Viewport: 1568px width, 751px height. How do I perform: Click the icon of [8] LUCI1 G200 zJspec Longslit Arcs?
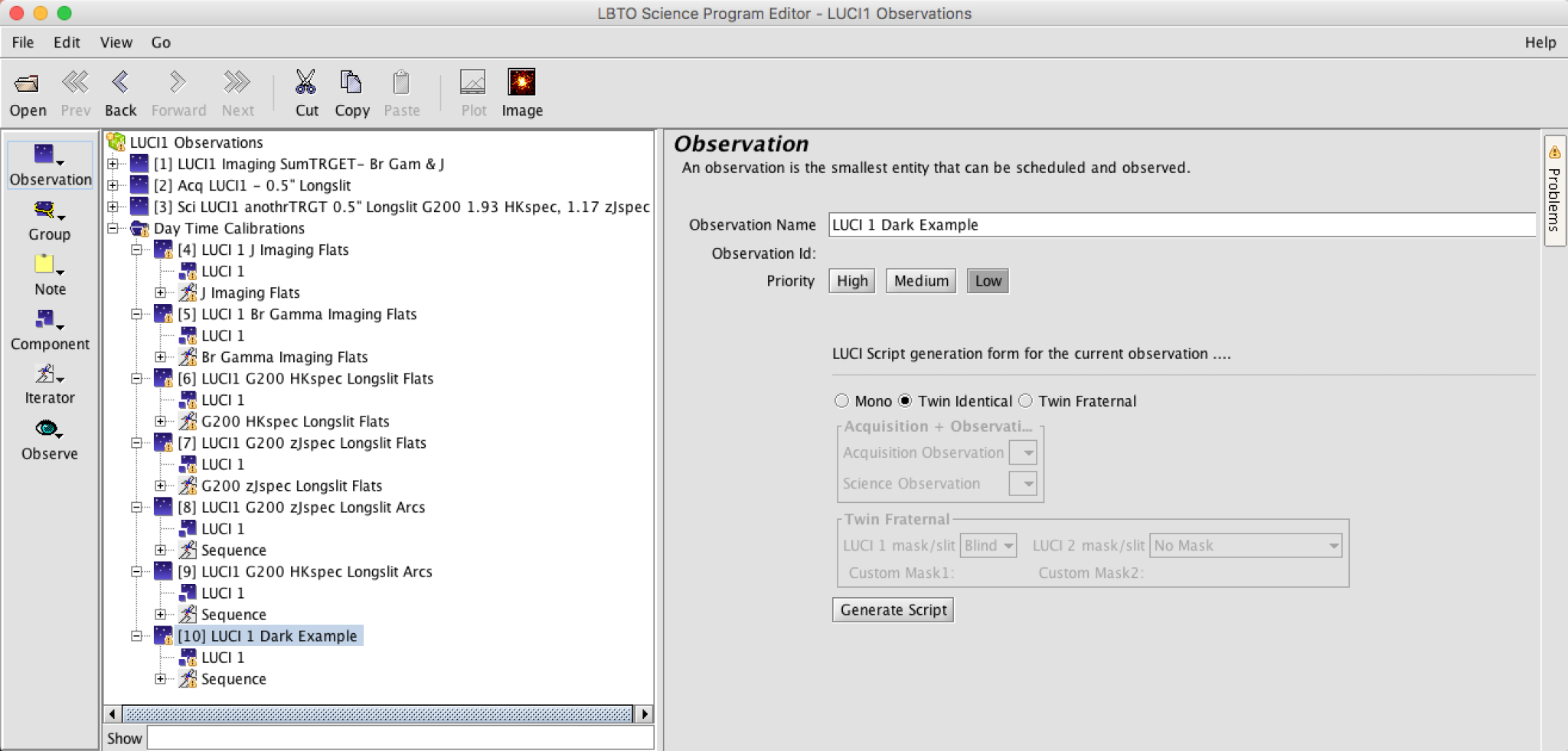163,507
